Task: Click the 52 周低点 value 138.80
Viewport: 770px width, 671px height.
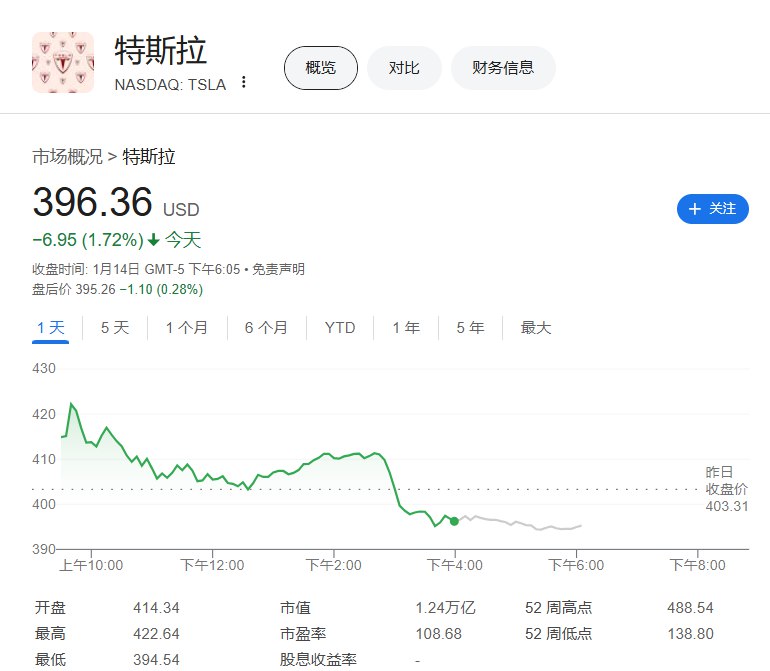Action: [x=690, y=634]
